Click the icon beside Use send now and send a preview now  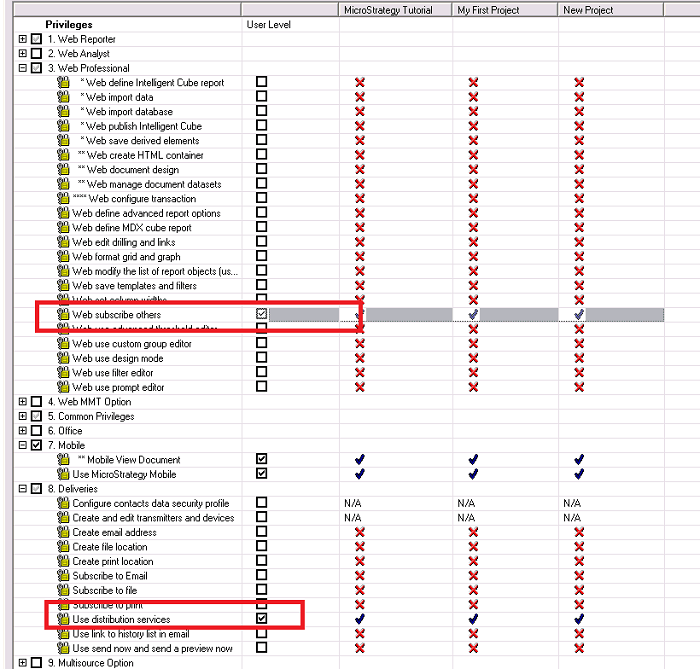tap(63, 648)
